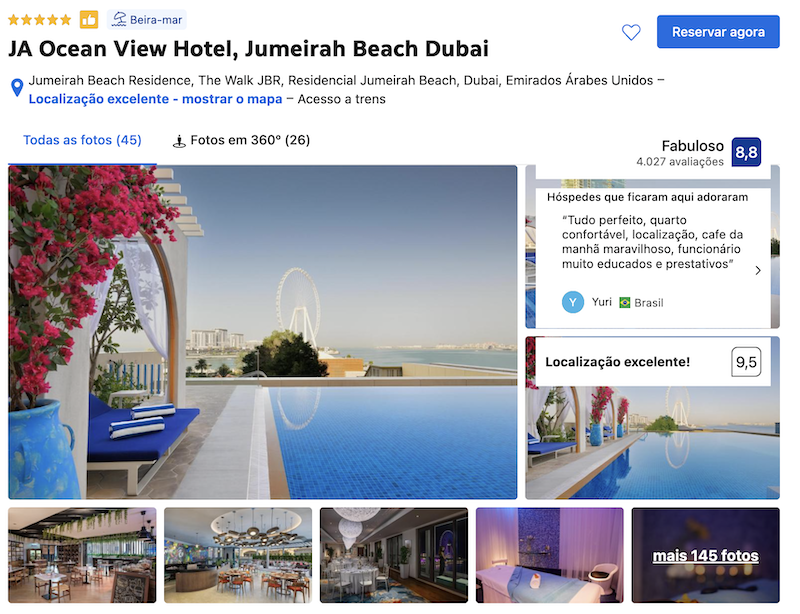
Task: Open Fotos em 360° (26) tab
Action: coord(250,140)
